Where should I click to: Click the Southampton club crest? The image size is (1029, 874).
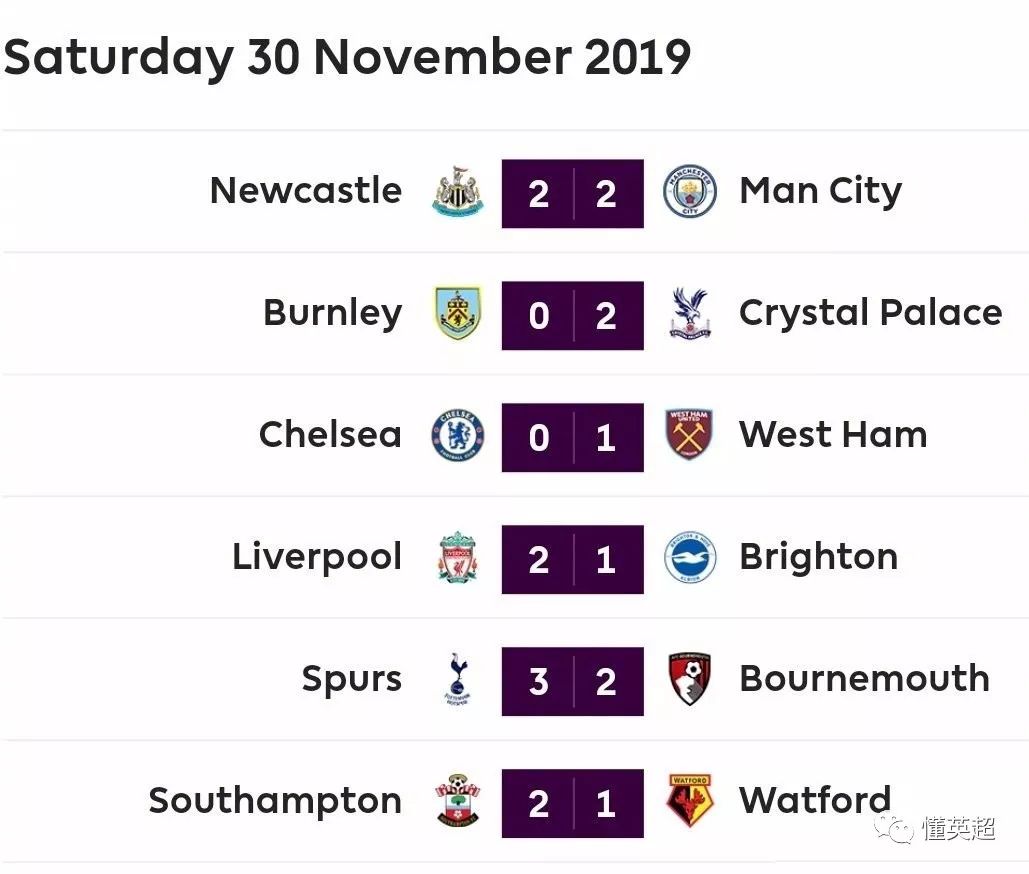point(458,801)
